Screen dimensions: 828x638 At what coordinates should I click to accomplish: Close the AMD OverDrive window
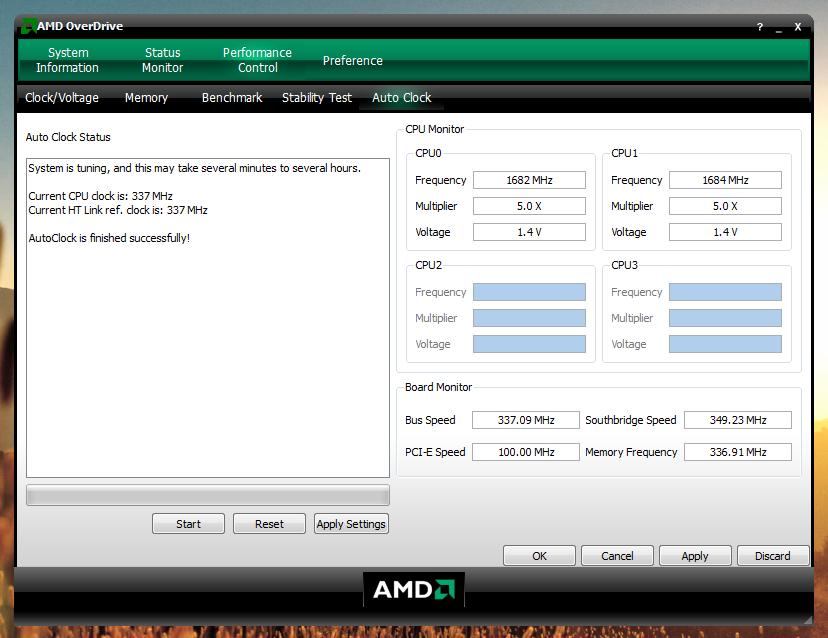[x=798, y=27]
